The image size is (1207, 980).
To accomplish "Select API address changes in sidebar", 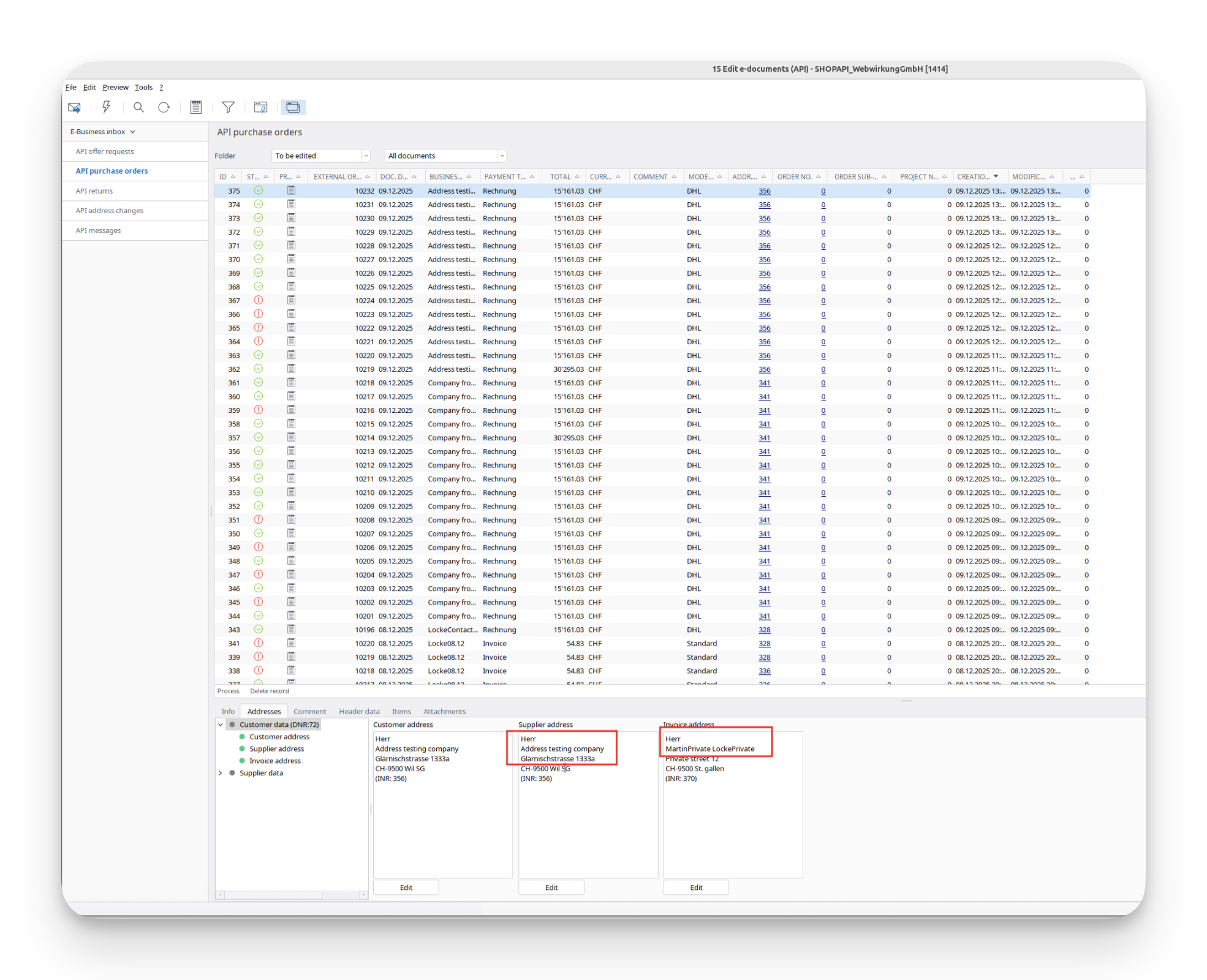I will [109, 211].
